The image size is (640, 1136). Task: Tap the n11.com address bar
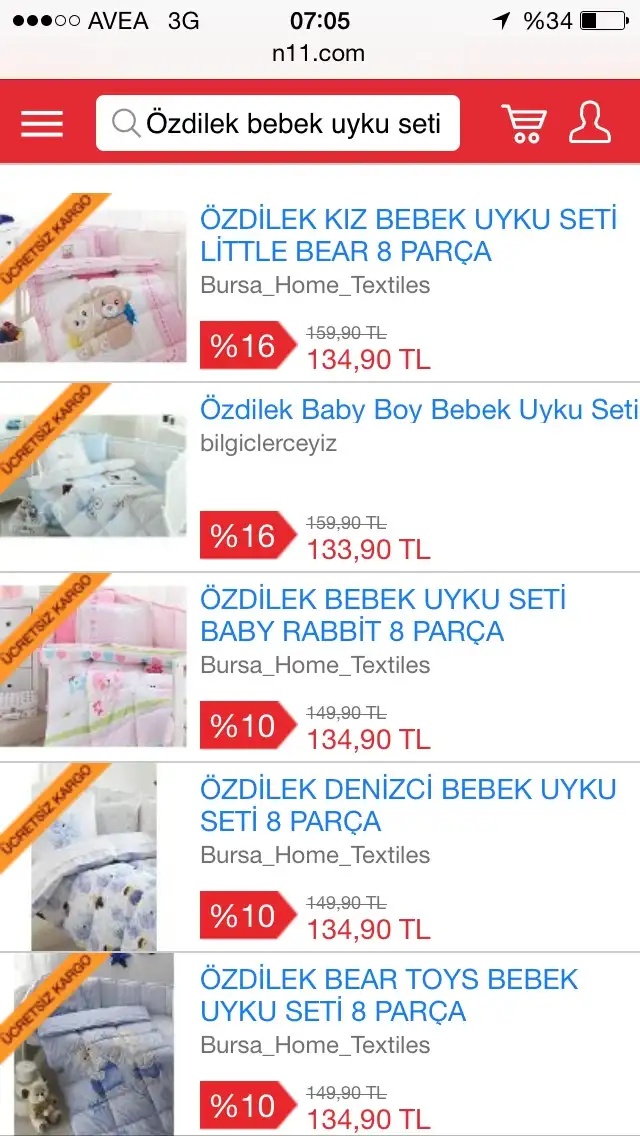[x=319, y=53]
